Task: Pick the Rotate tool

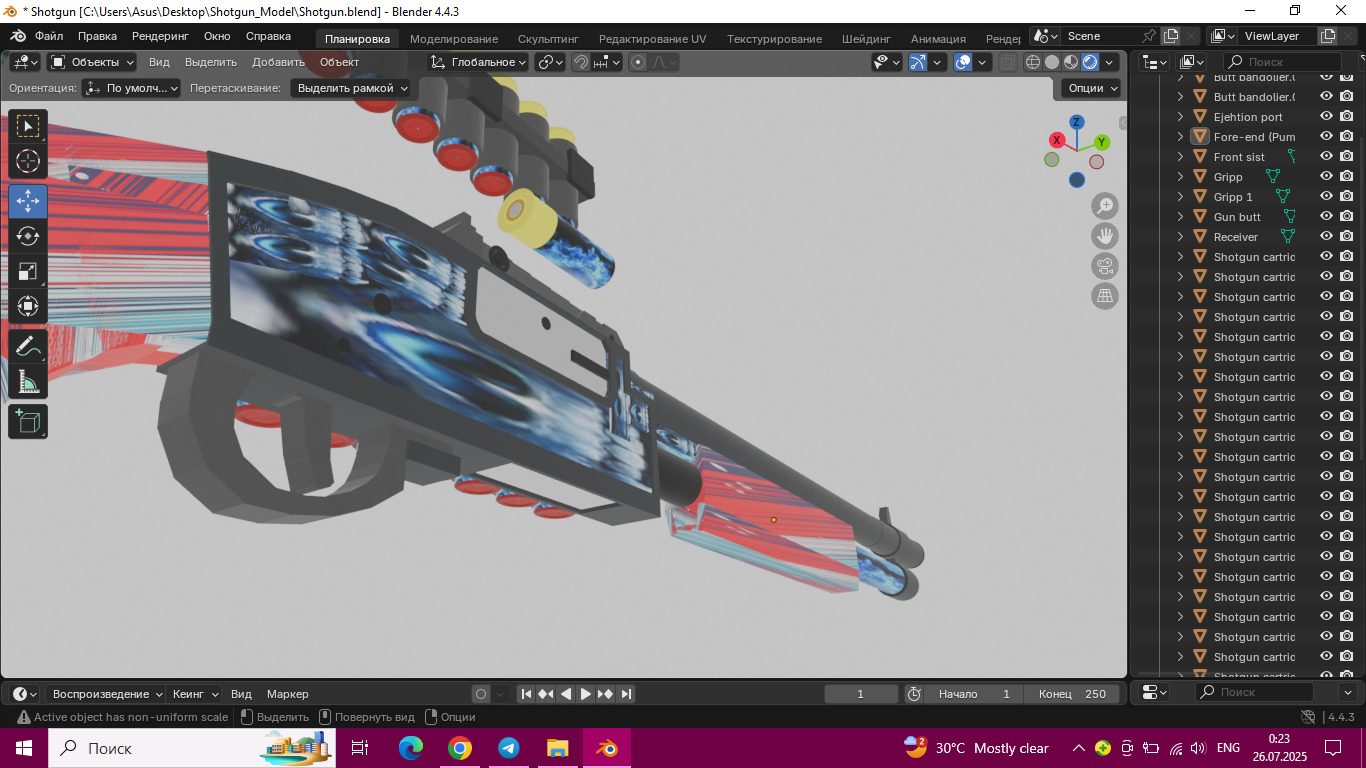Action: (x=28, y=237)
